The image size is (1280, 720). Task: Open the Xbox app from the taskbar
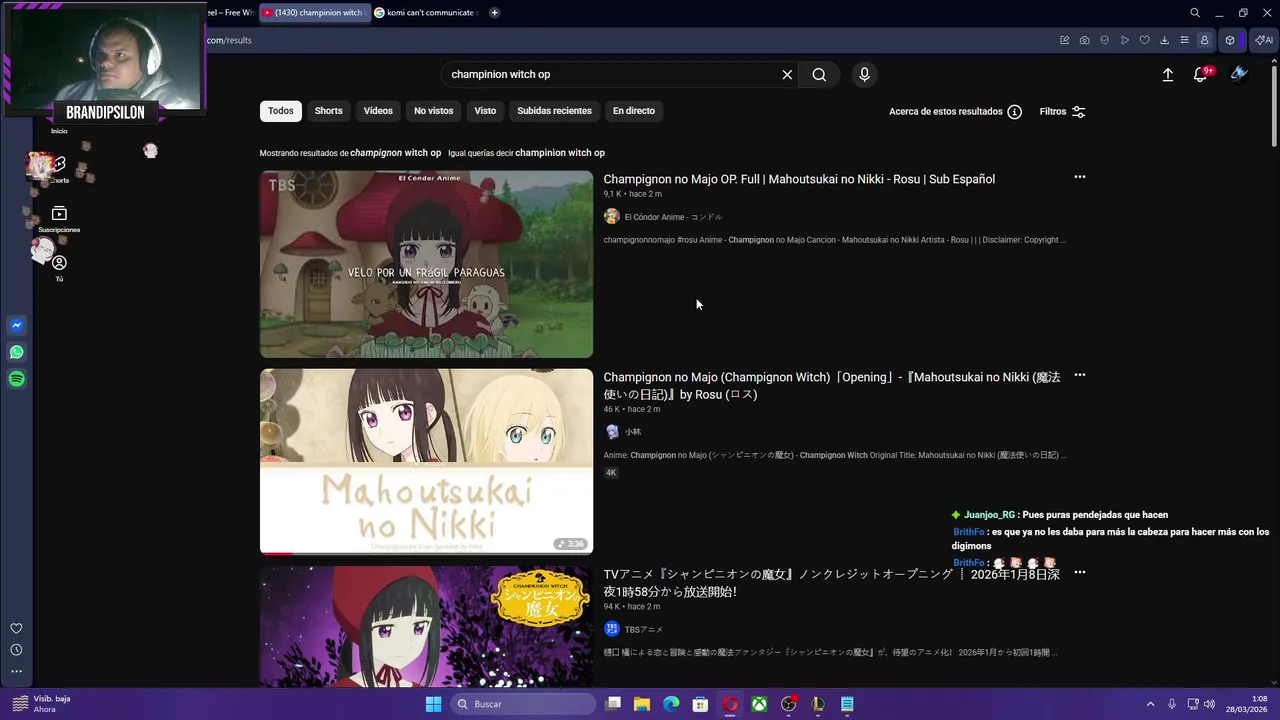point(760,704)
